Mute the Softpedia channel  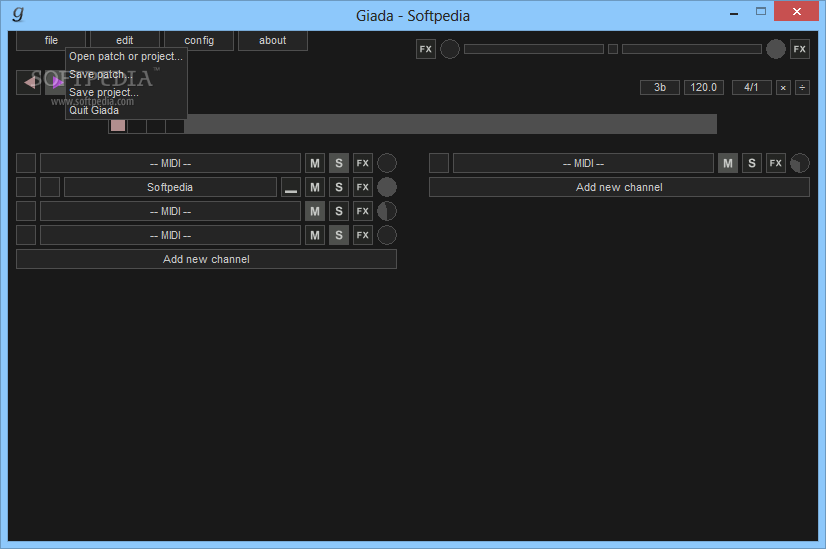[315, 187]
